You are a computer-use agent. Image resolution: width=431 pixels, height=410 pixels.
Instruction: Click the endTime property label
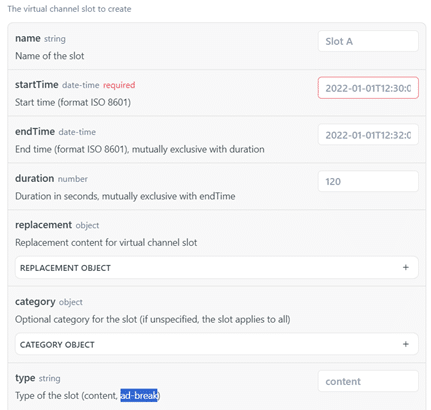(35, 132)
